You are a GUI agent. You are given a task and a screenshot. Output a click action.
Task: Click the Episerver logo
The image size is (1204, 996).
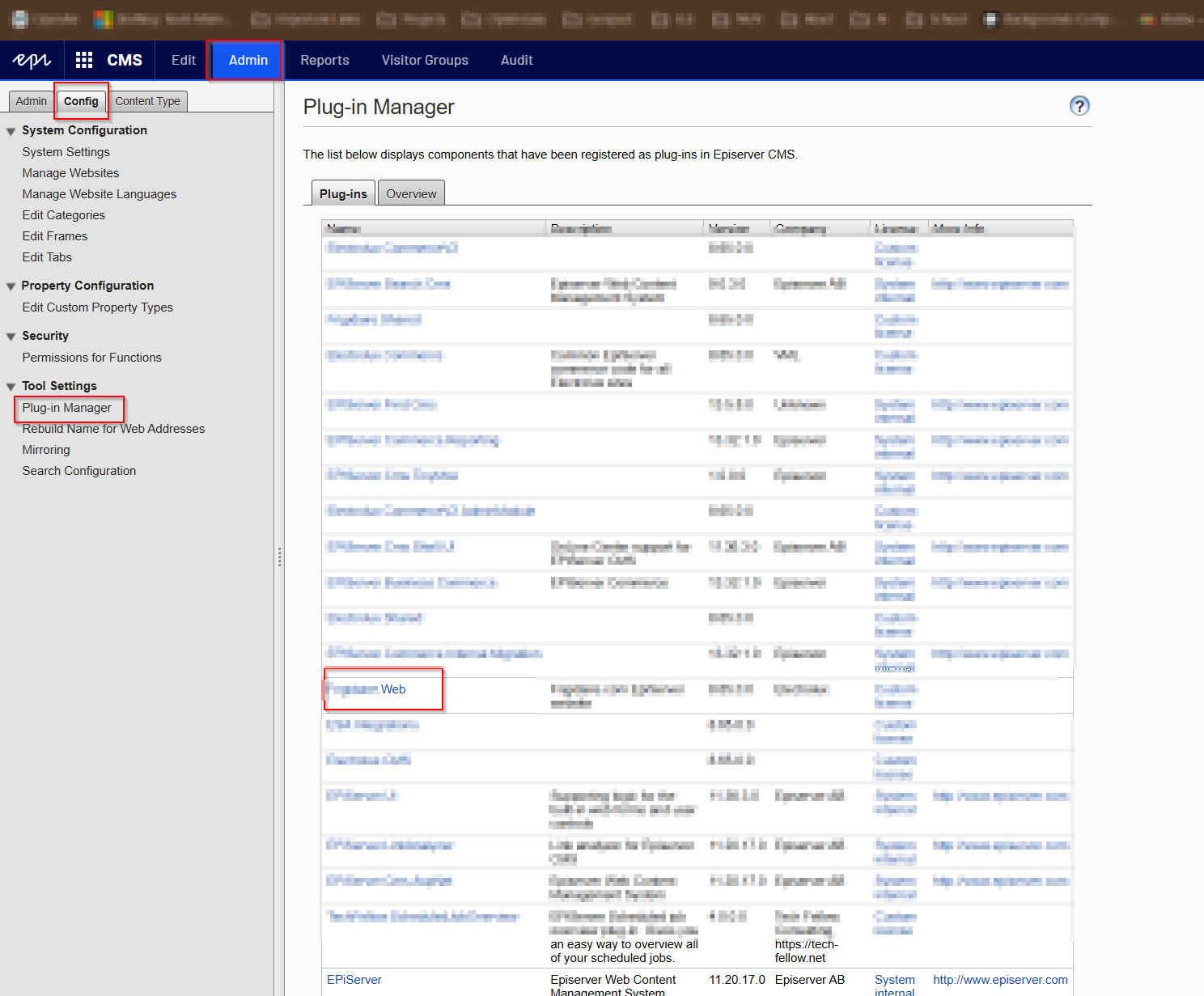31,59
